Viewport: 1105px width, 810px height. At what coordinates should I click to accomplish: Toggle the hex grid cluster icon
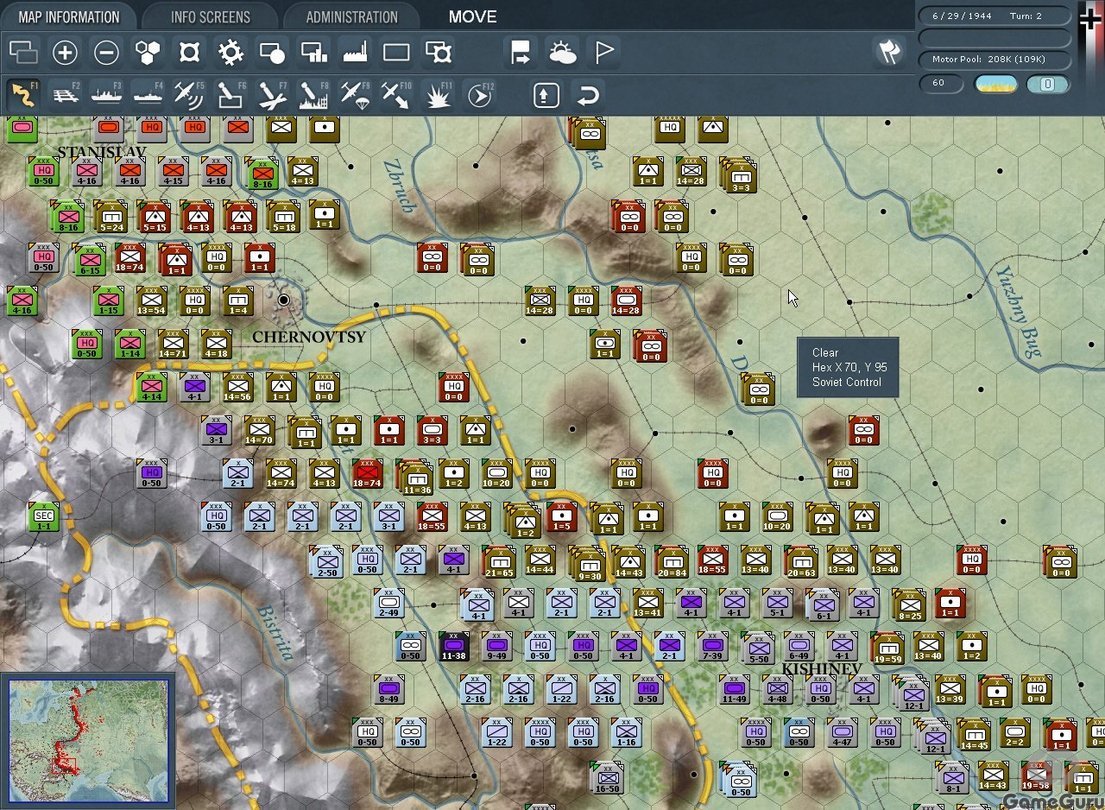pyautogui.click(x=147, y=52)
